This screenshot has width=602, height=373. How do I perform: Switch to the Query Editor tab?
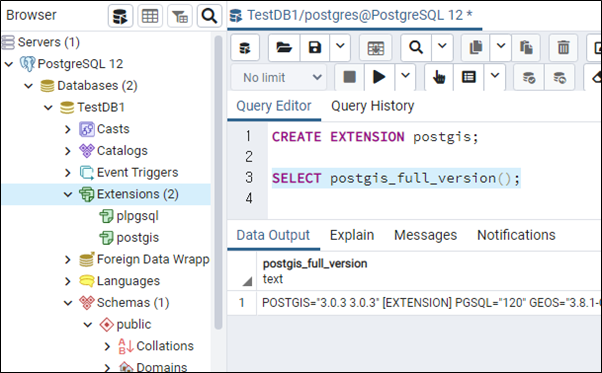click(x=274, y=106)
